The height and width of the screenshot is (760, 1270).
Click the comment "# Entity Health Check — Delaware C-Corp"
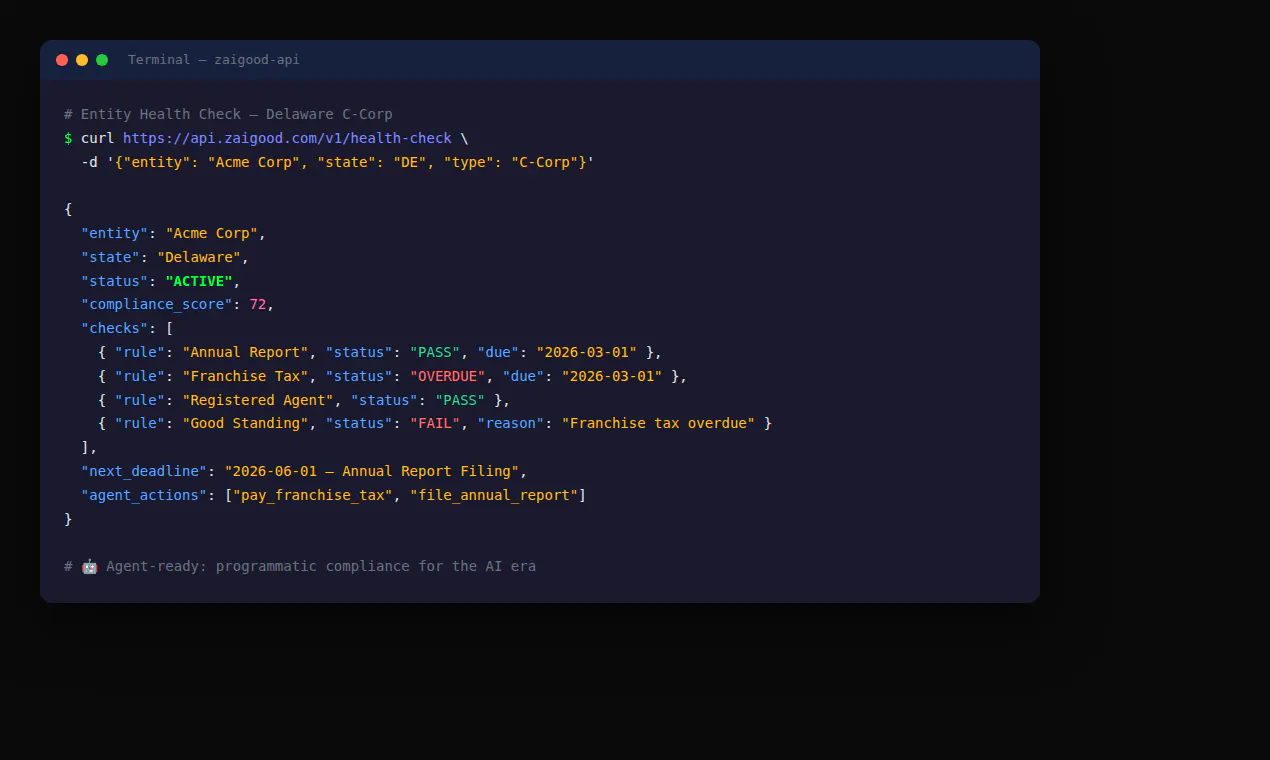pos(228,114)
